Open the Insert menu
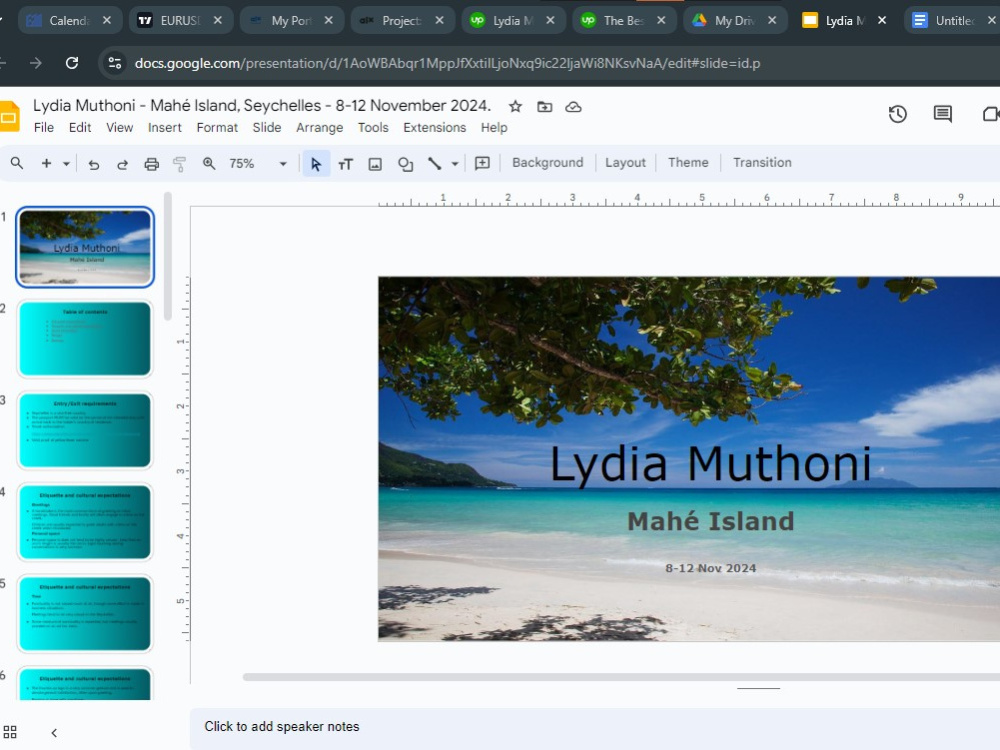Viewport: 1000px width, 750px height. [x=165, y=128]
